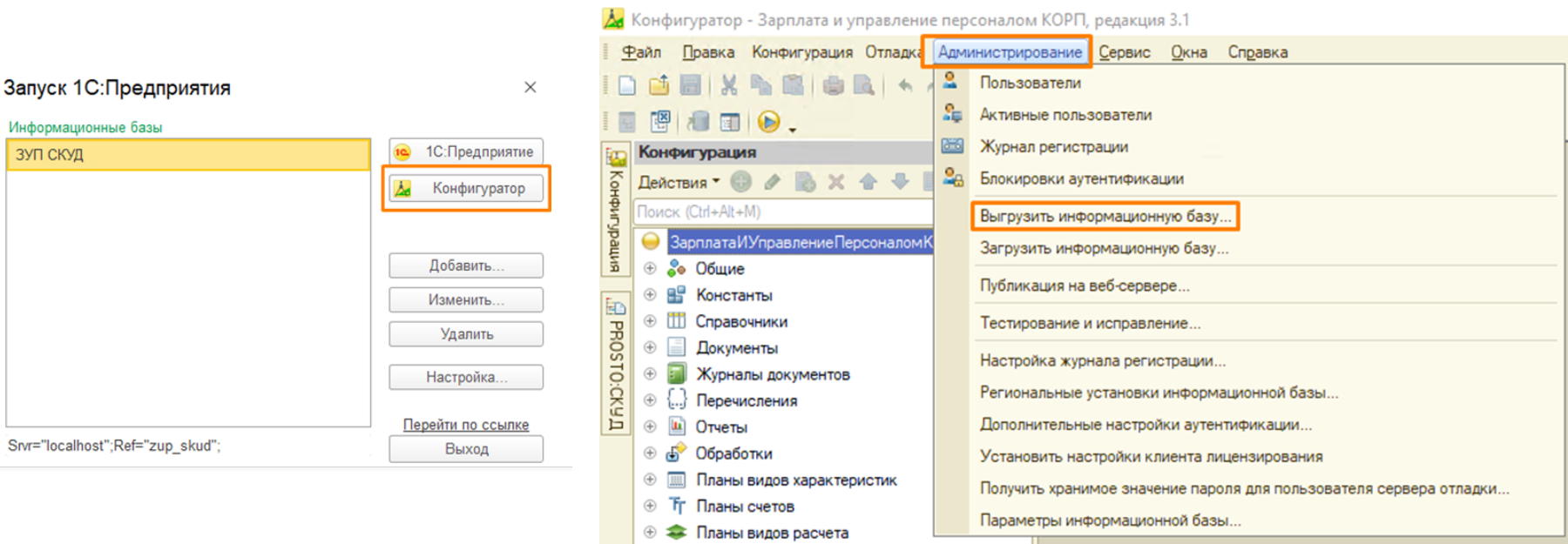Select Публикация на веб-сервере menu item

[x=1085, y=285]
